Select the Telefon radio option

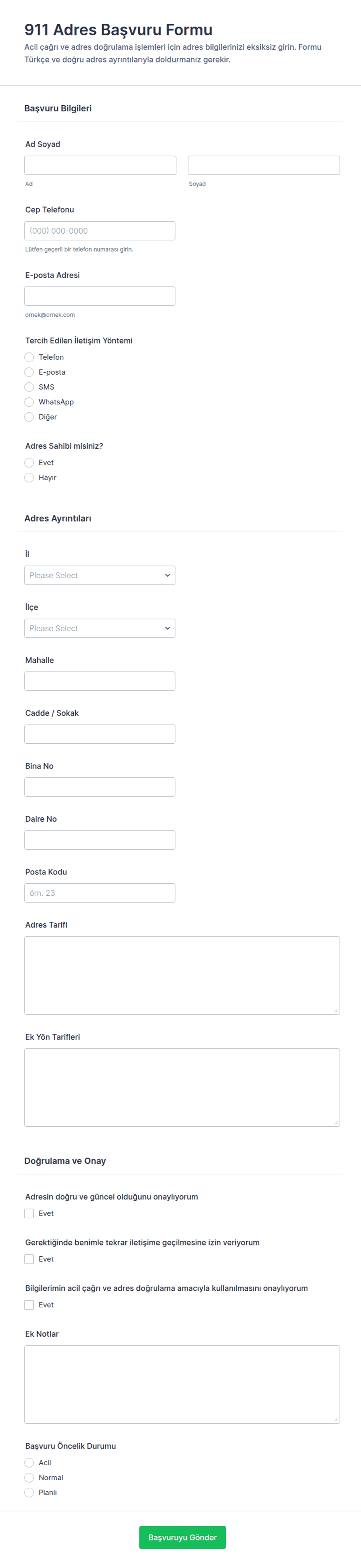pos(29,357)
